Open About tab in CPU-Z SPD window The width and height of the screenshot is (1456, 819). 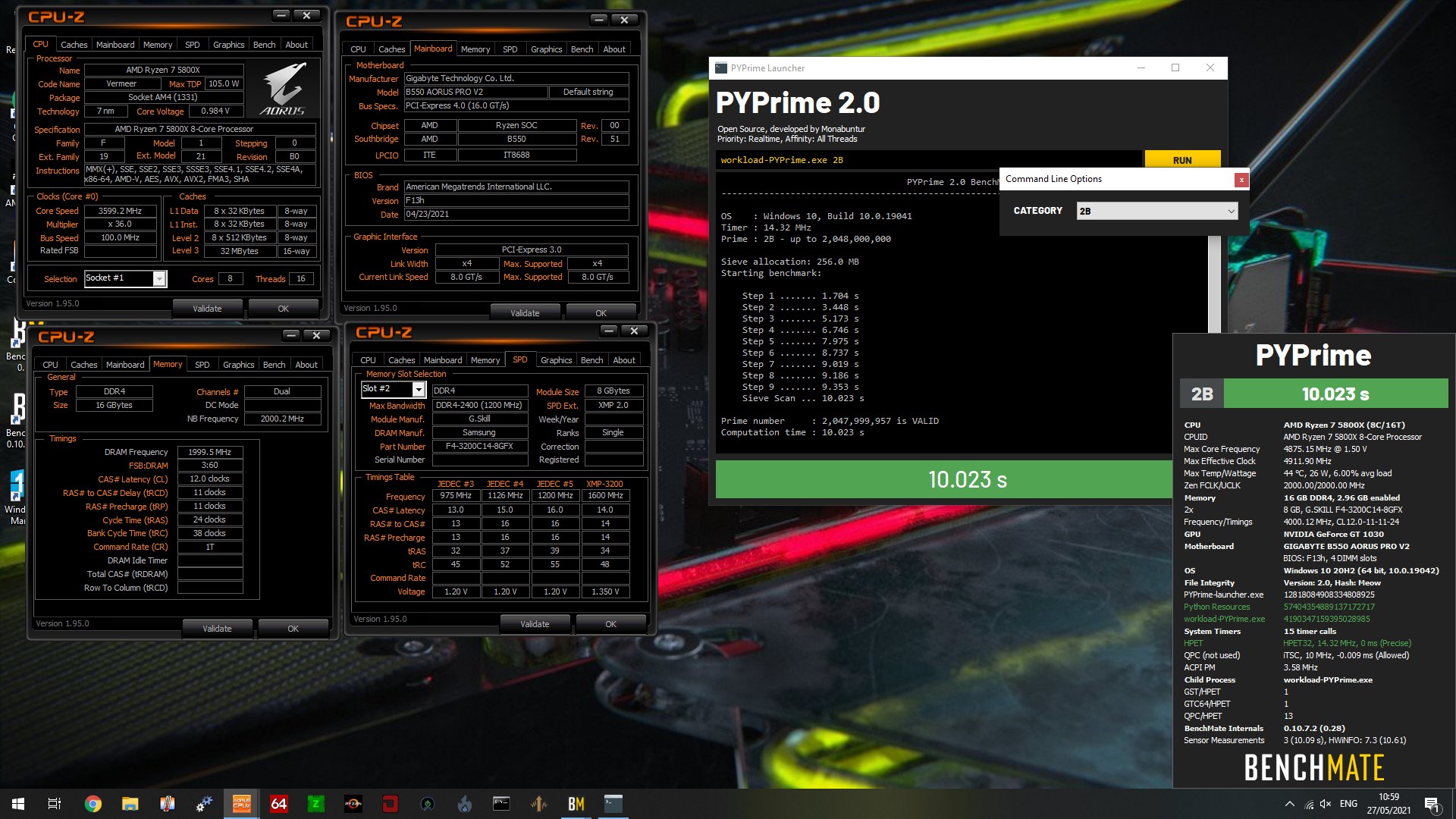(x=624, y=360)
